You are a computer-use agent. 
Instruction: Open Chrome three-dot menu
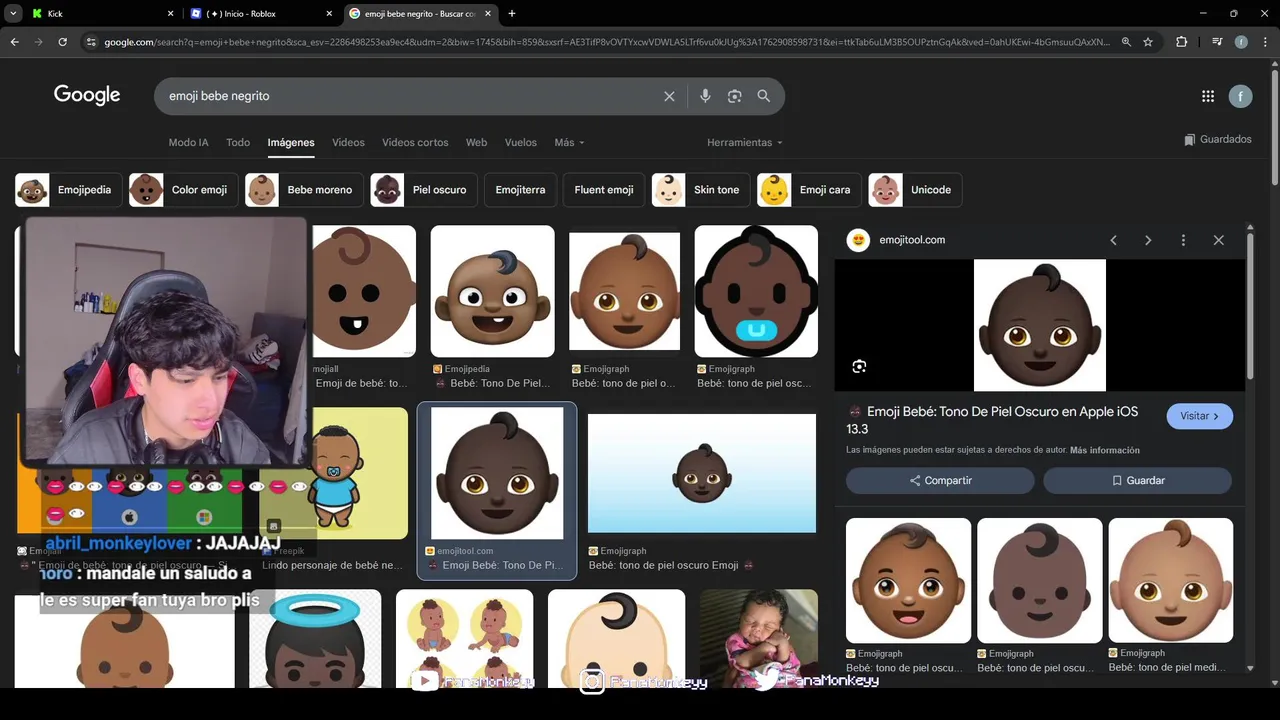(x=1265, y=42)
